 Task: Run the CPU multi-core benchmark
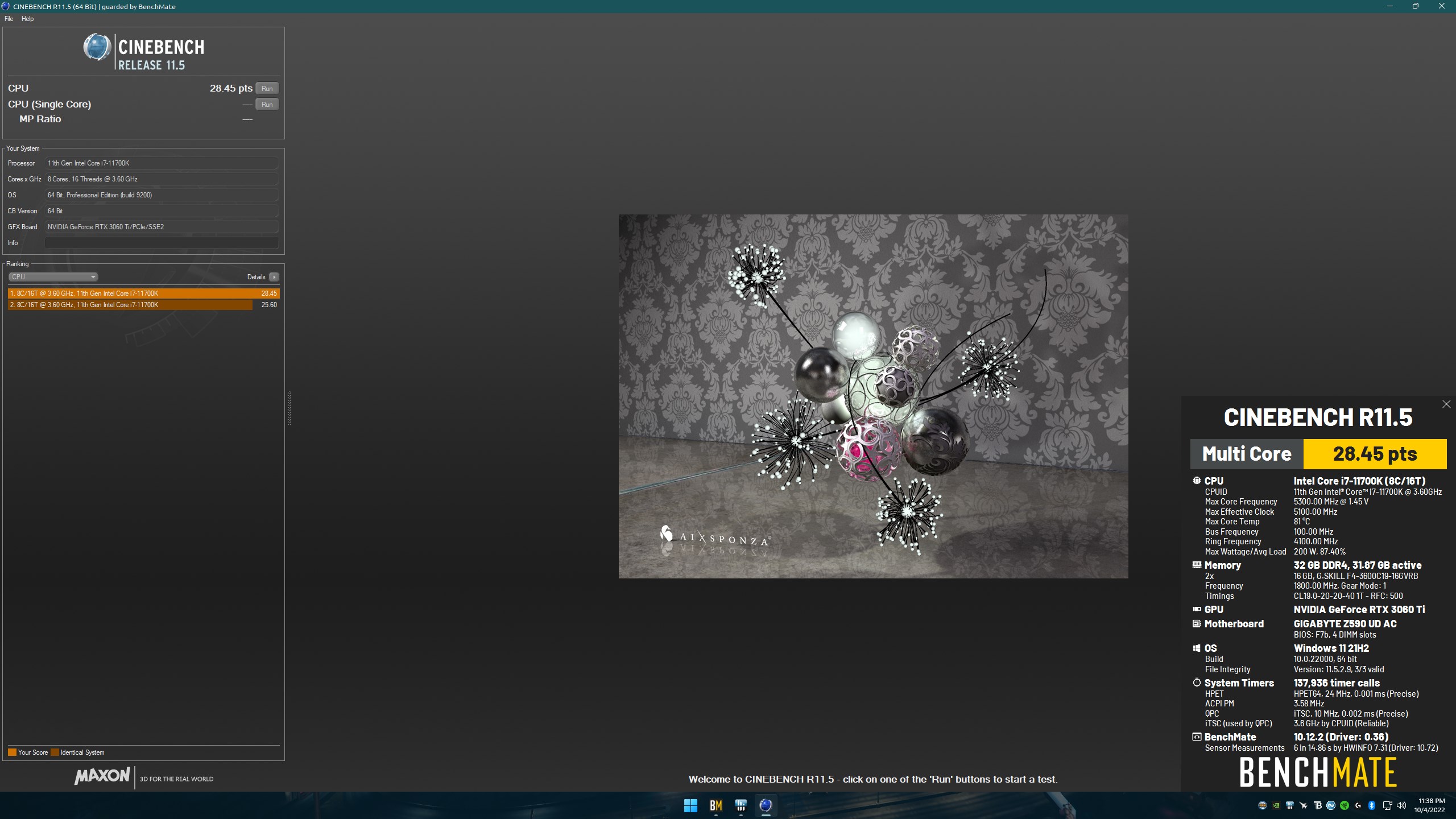coord(267,88)
